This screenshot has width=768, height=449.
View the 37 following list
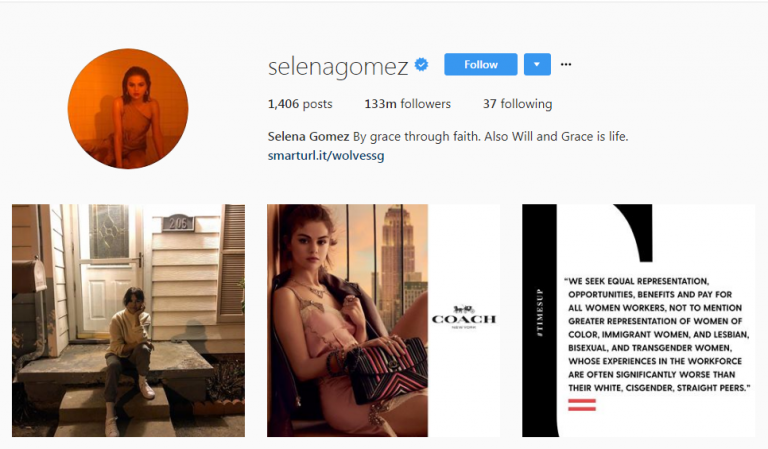click(517, 104)
